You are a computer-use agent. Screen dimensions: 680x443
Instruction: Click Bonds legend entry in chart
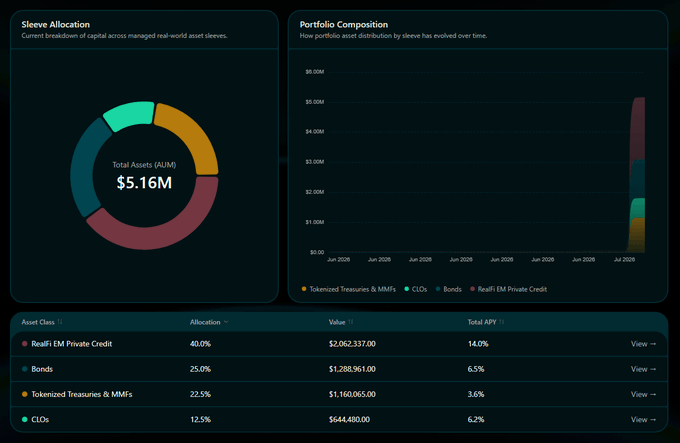tap(448, 289)
